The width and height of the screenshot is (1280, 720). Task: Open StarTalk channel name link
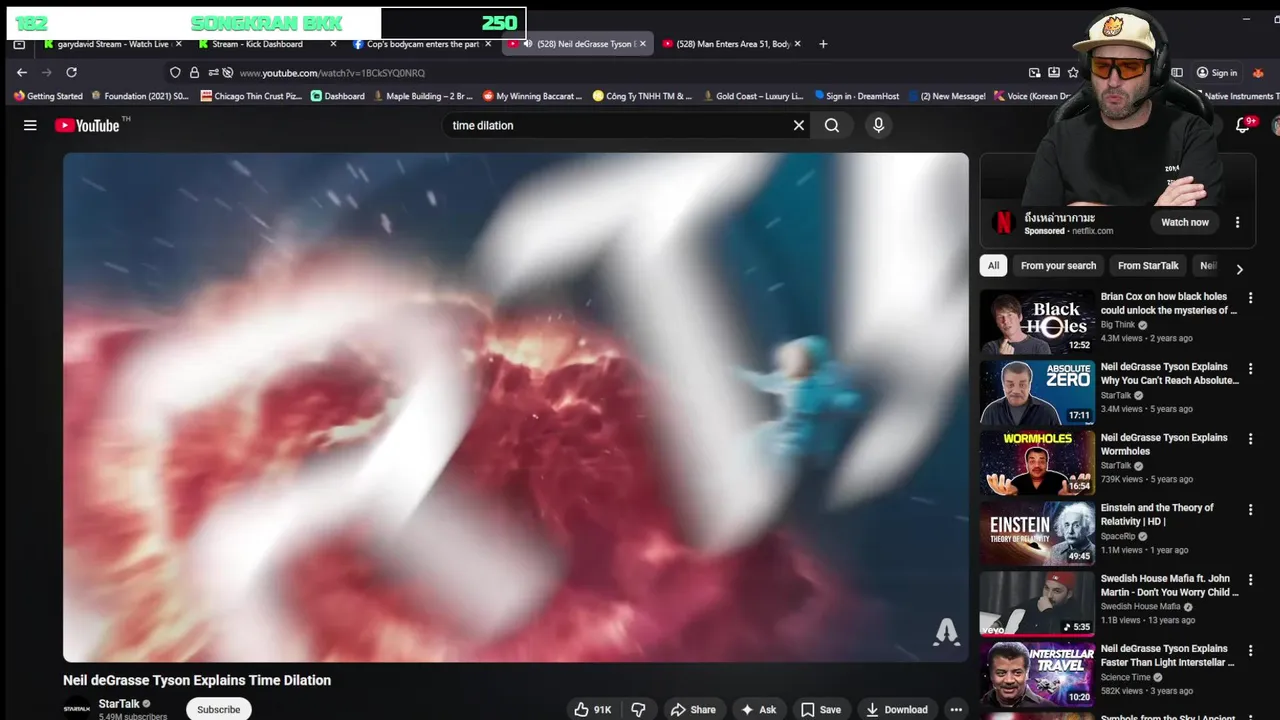click(x=119, y=704)
